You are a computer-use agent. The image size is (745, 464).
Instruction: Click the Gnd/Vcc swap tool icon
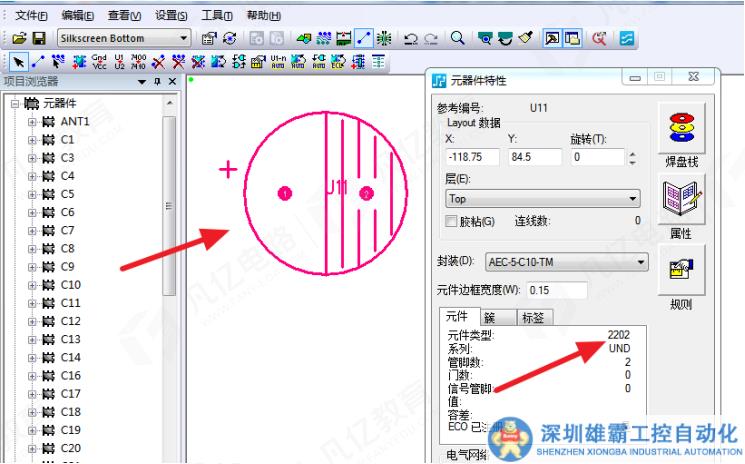click(x=100, y=62)
